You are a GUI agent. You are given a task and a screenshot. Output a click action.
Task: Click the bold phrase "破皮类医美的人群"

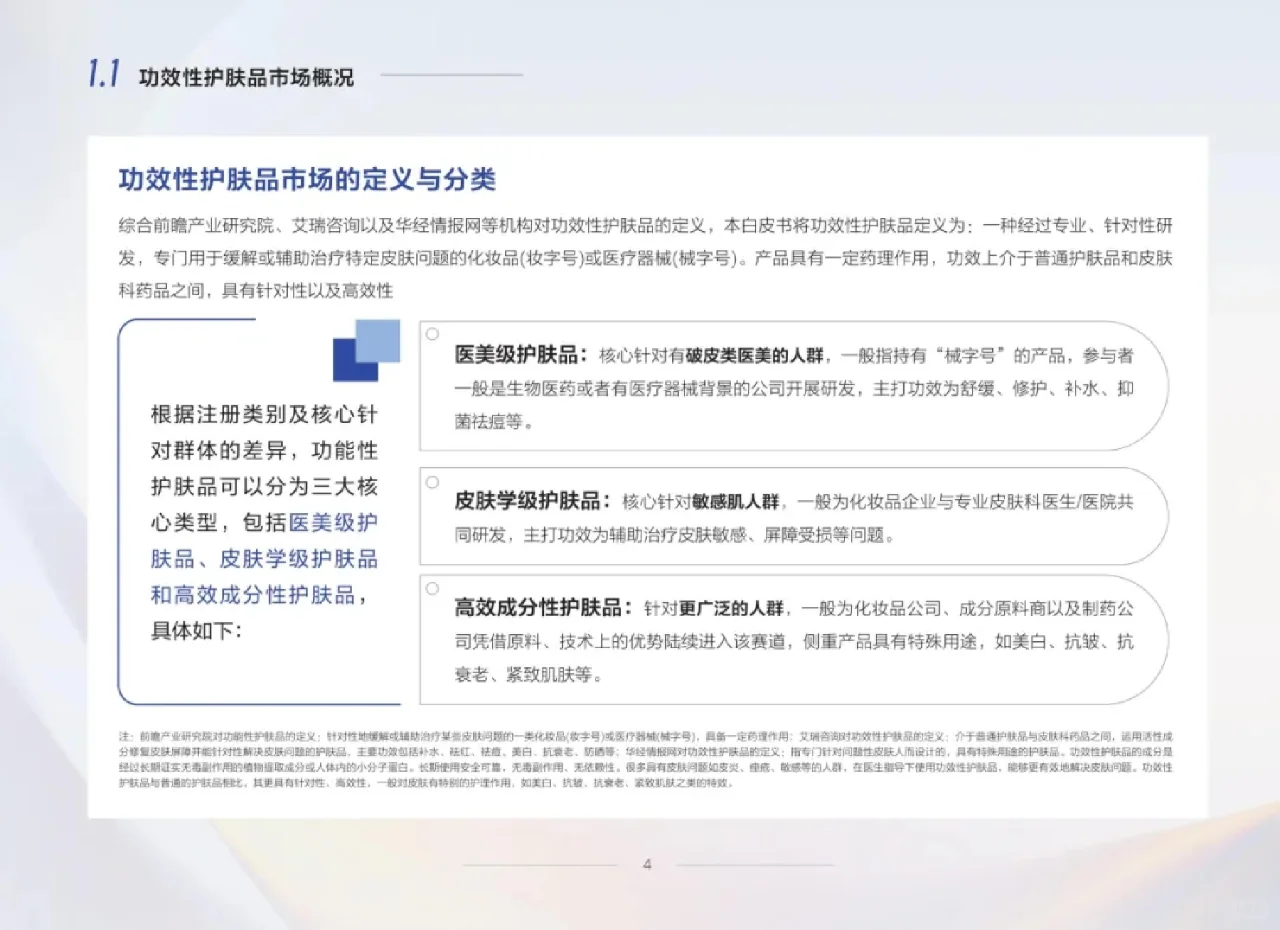pos(754,356)
